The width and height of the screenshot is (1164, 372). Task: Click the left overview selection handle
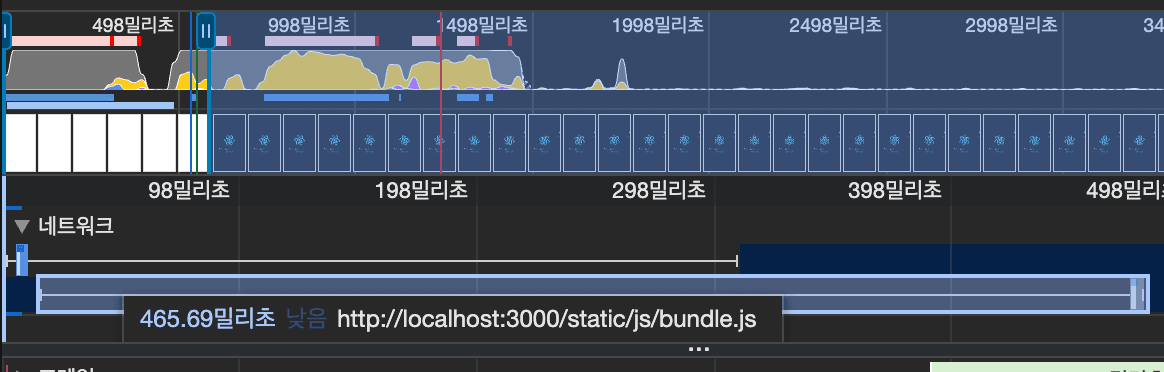coord(5,31)
